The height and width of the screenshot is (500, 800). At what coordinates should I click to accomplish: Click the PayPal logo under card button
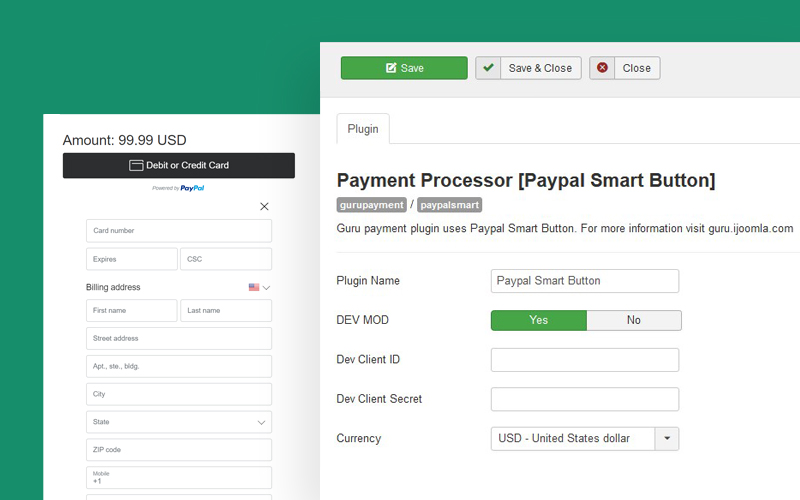(191, 188)
